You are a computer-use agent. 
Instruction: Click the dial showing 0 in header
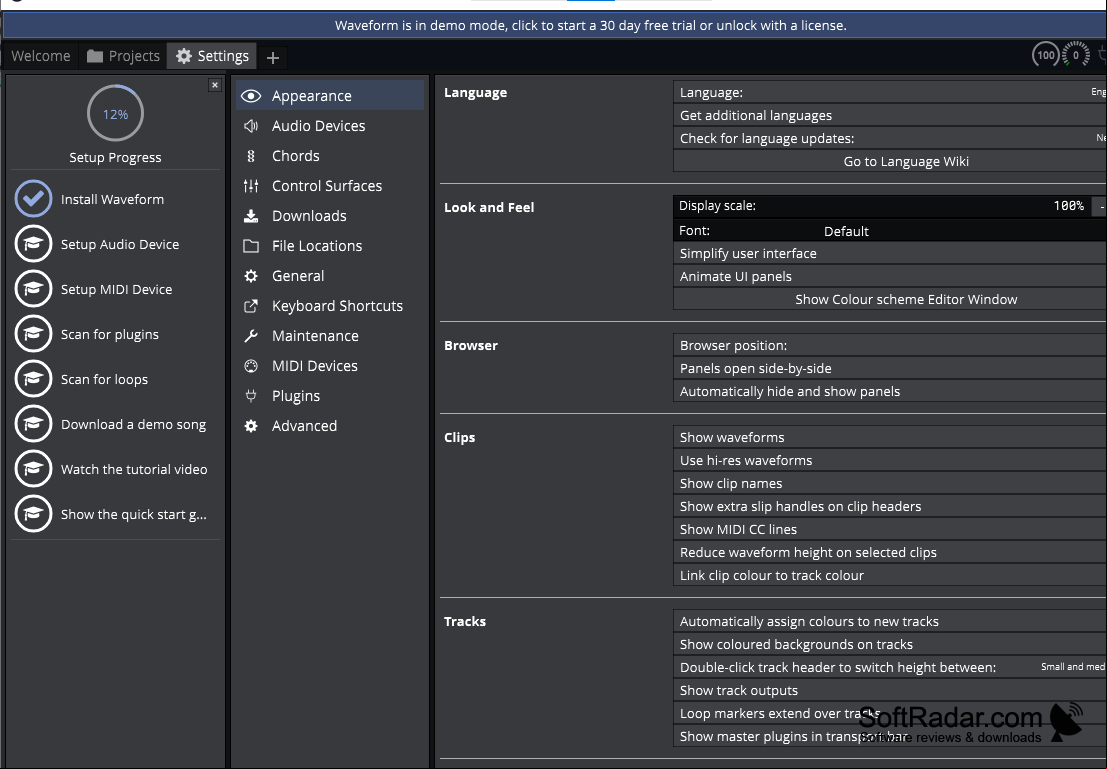pyautogui.click(x=1076, y=54)
